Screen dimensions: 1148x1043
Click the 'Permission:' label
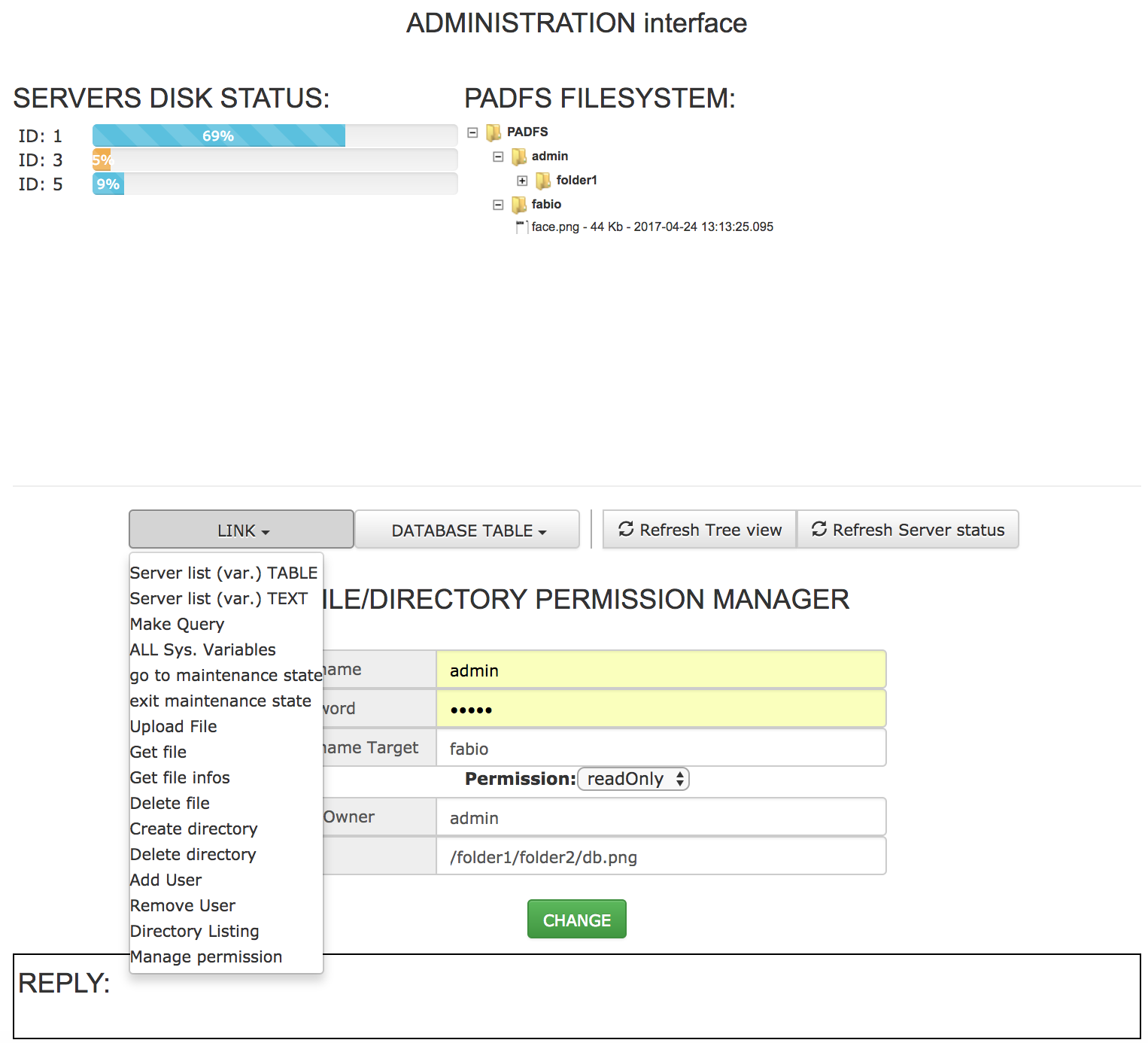521,779
